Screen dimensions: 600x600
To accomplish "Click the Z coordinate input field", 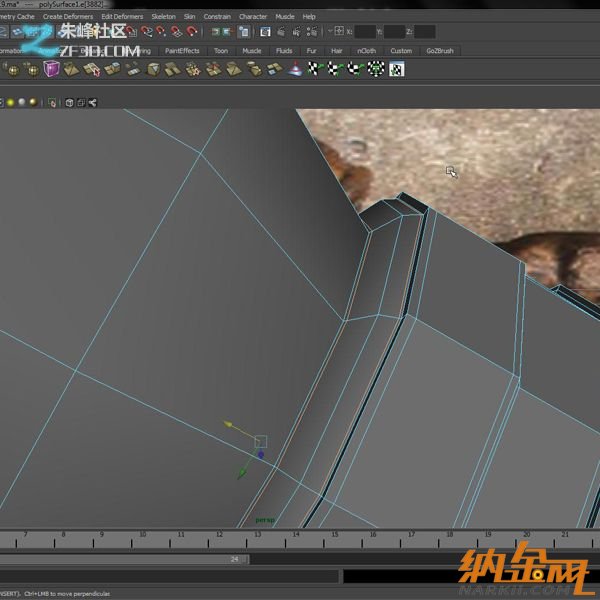I will click(x=424, y=32).
